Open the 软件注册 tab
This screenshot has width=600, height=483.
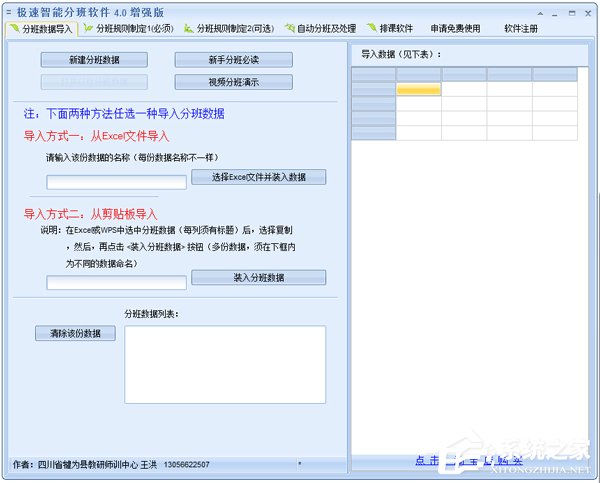pyautogui.click(x=521, y=29)
